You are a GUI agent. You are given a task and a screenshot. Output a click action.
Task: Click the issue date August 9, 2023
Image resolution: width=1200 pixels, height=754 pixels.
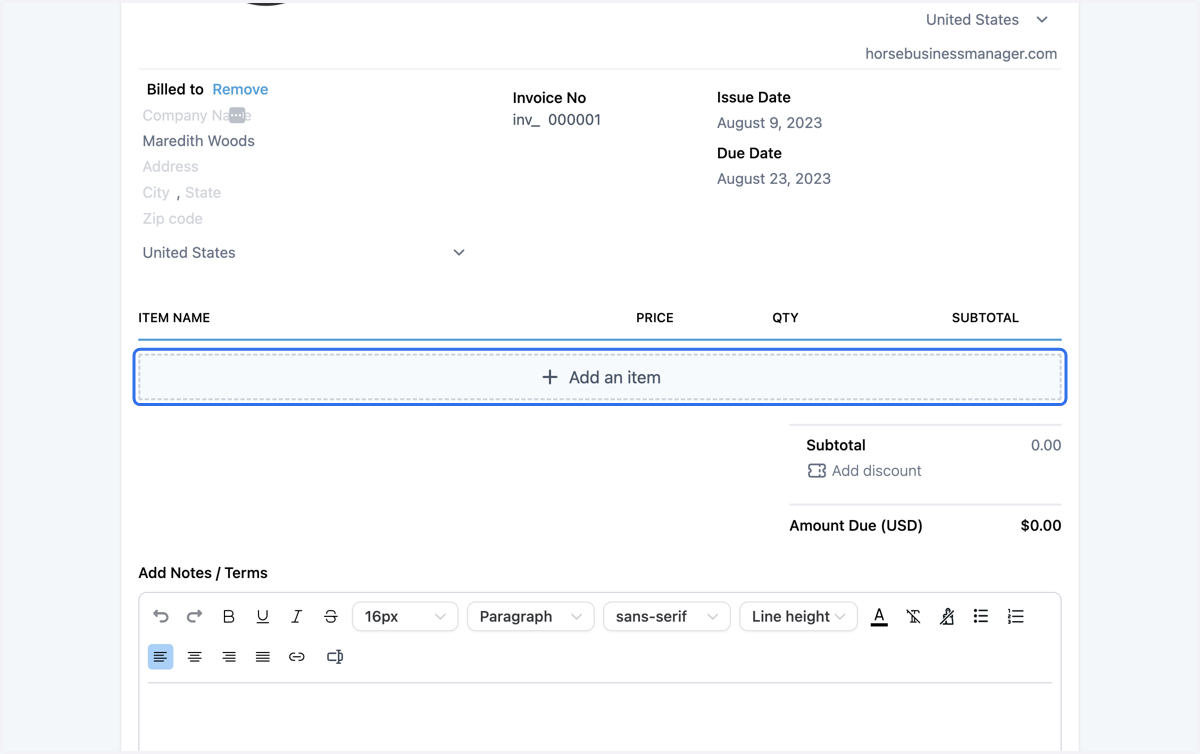769,123
